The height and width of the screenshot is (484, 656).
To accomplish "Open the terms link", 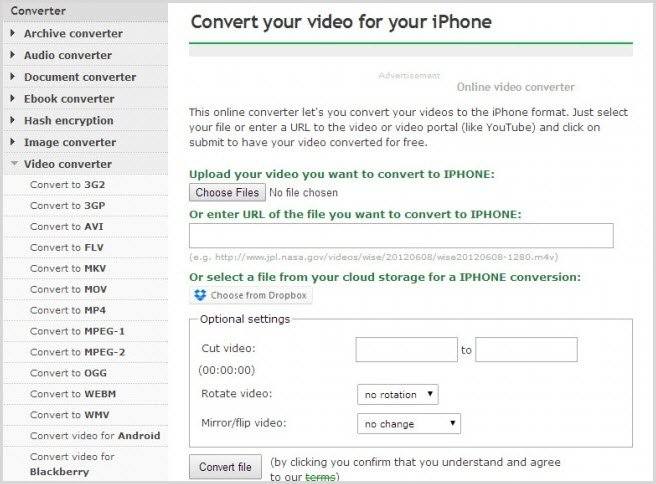I will point(320,477).
